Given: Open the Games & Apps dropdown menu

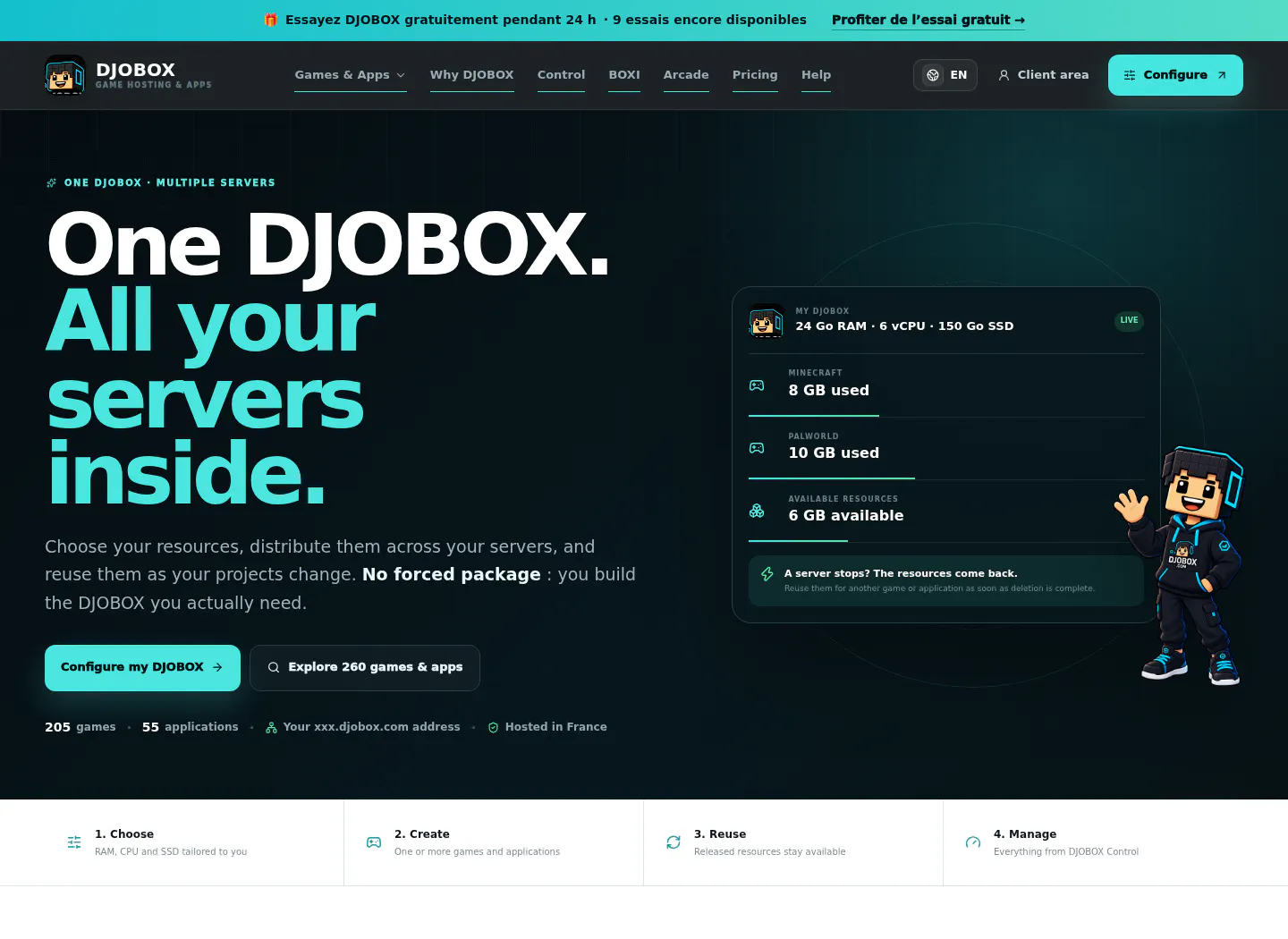Looking at the screenshot, I should [x=351, y=75].
